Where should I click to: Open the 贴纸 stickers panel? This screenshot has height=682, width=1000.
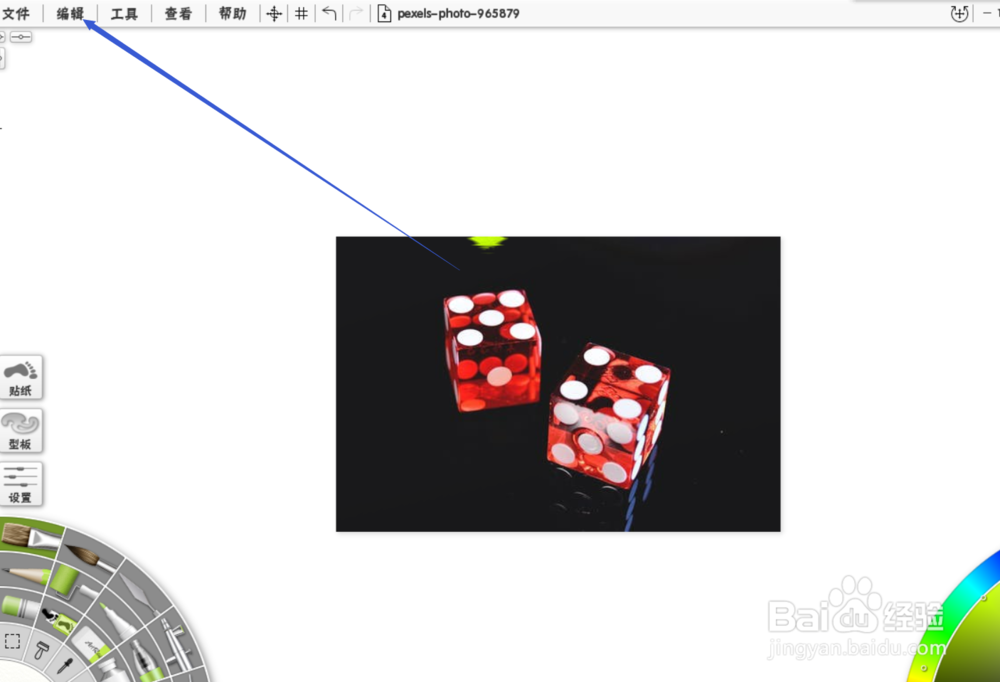[x=21, y=377]
